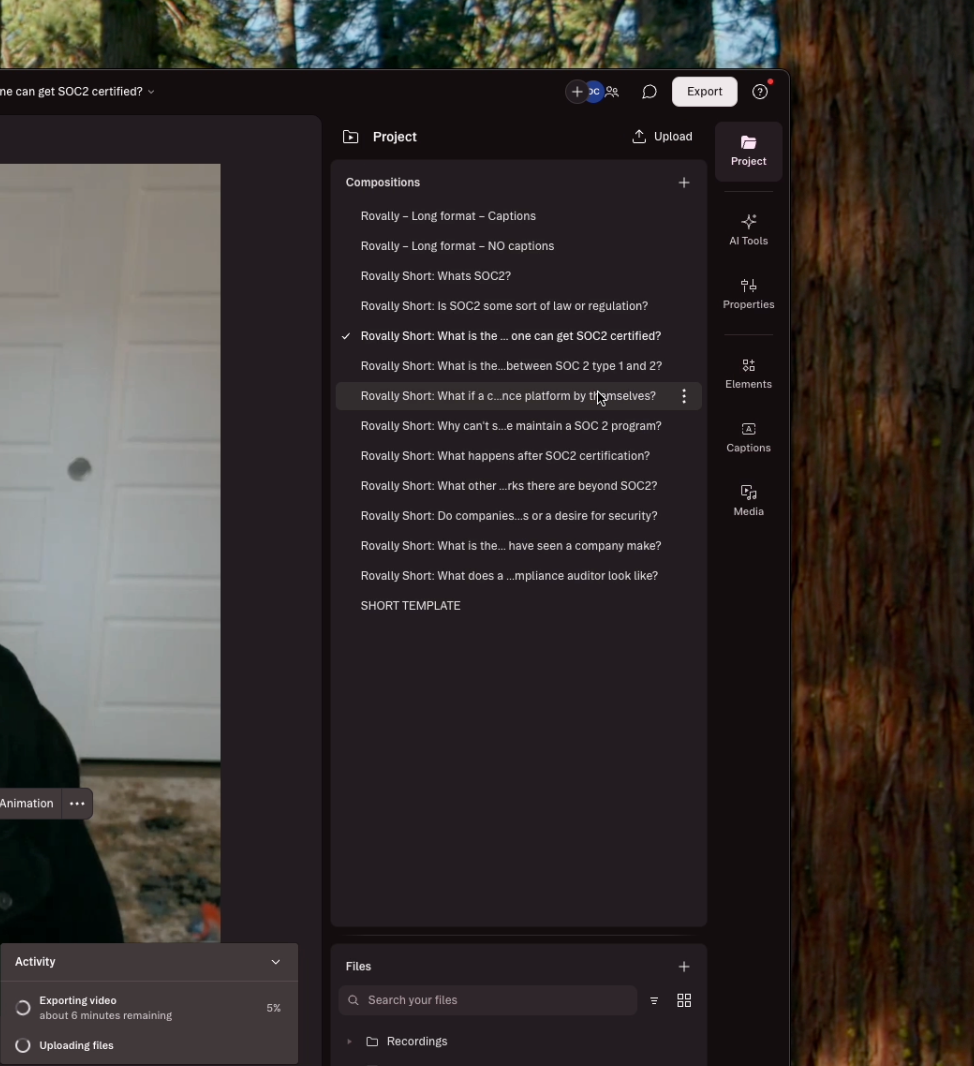Click the Animation button
This screenshot has height=1066, width=974.
pos(27,804)
